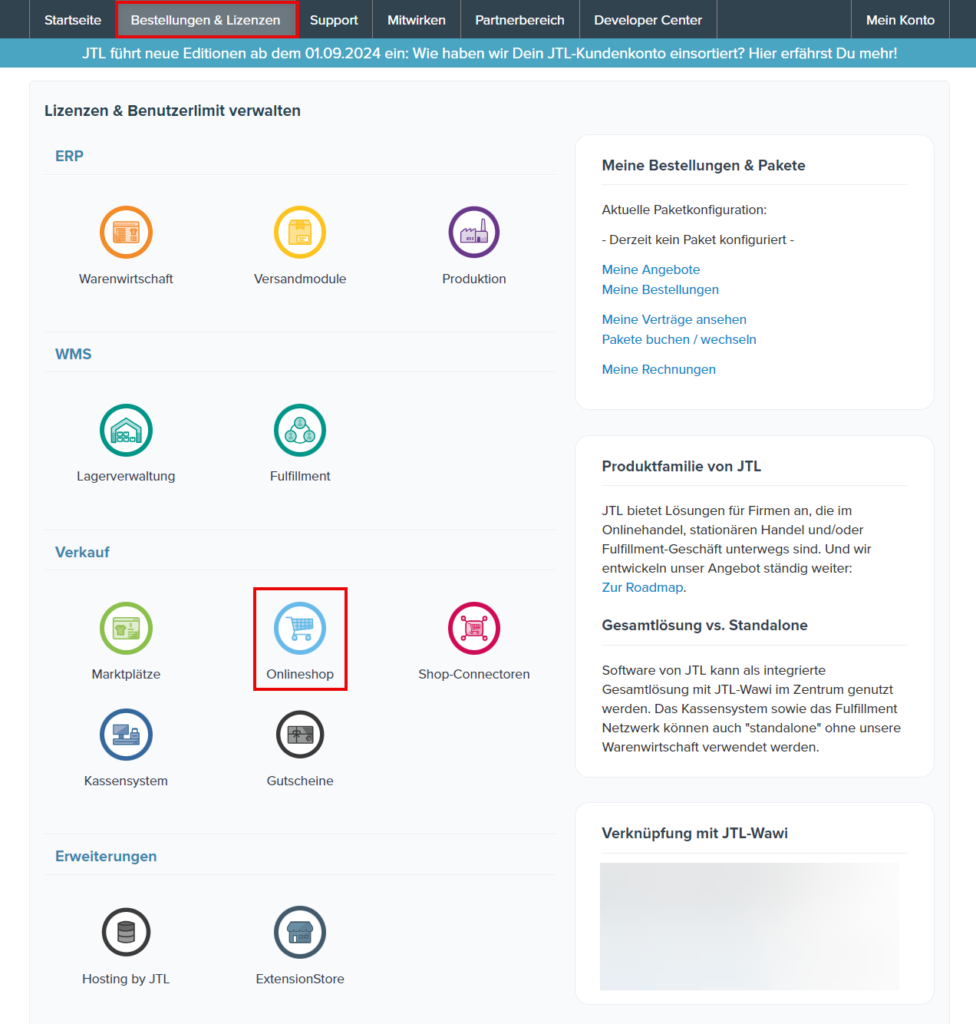Open the Support menu item

[334, 20]
